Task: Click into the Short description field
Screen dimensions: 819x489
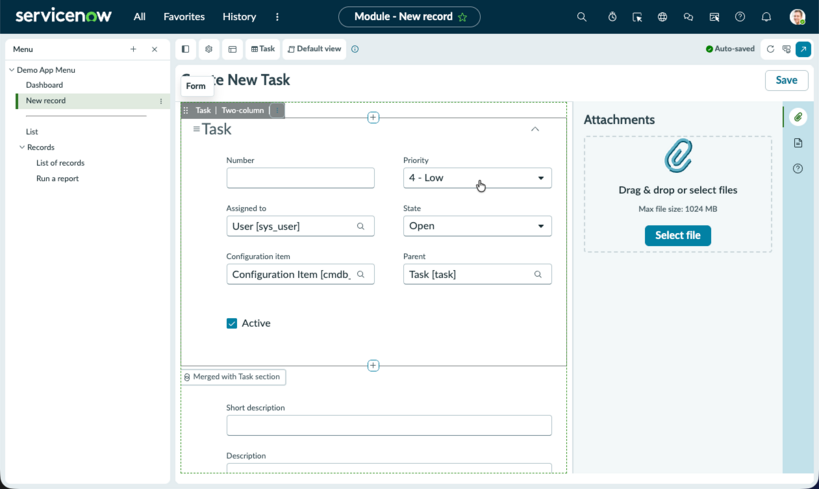Action: click(389, 426)
